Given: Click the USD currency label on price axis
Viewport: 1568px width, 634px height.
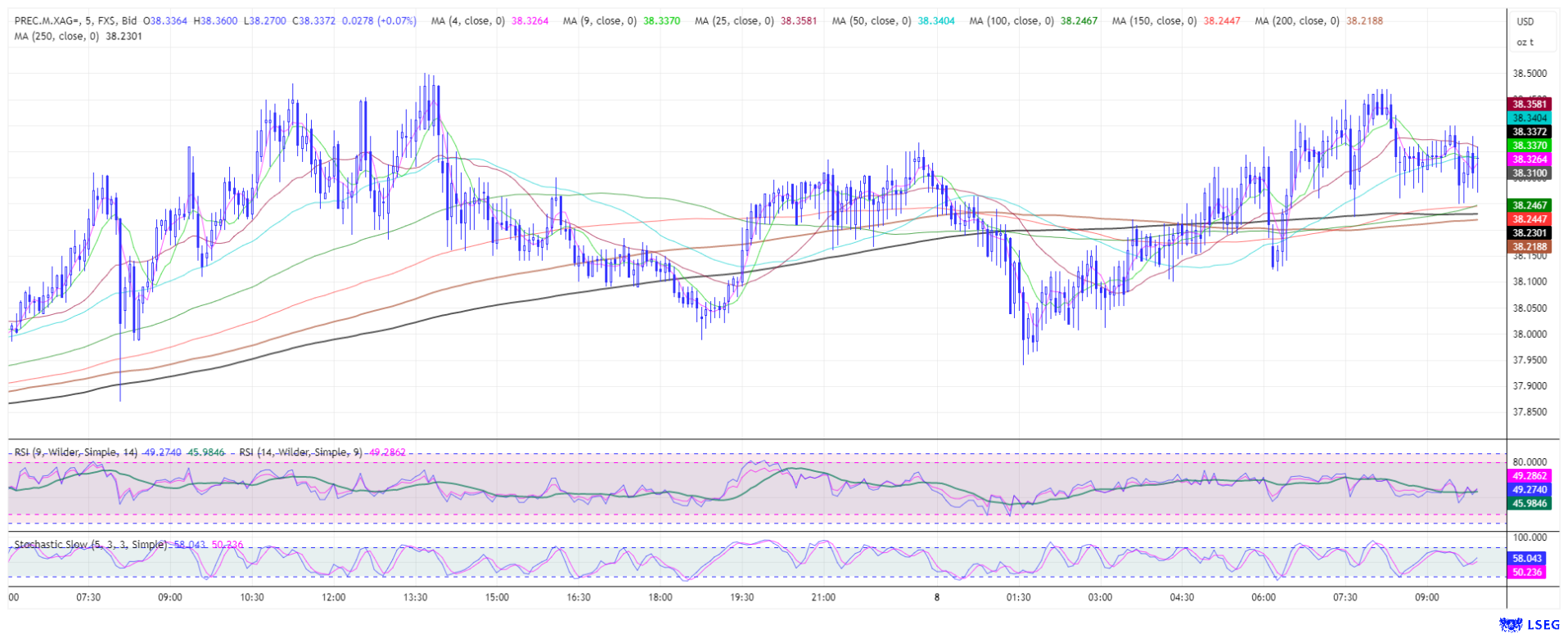Looking at the screenshot, I should pos(1525,22).
